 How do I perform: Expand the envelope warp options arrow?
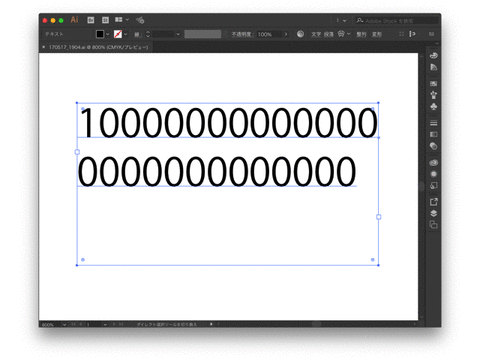pyautogui.click(x=349, y=34)
